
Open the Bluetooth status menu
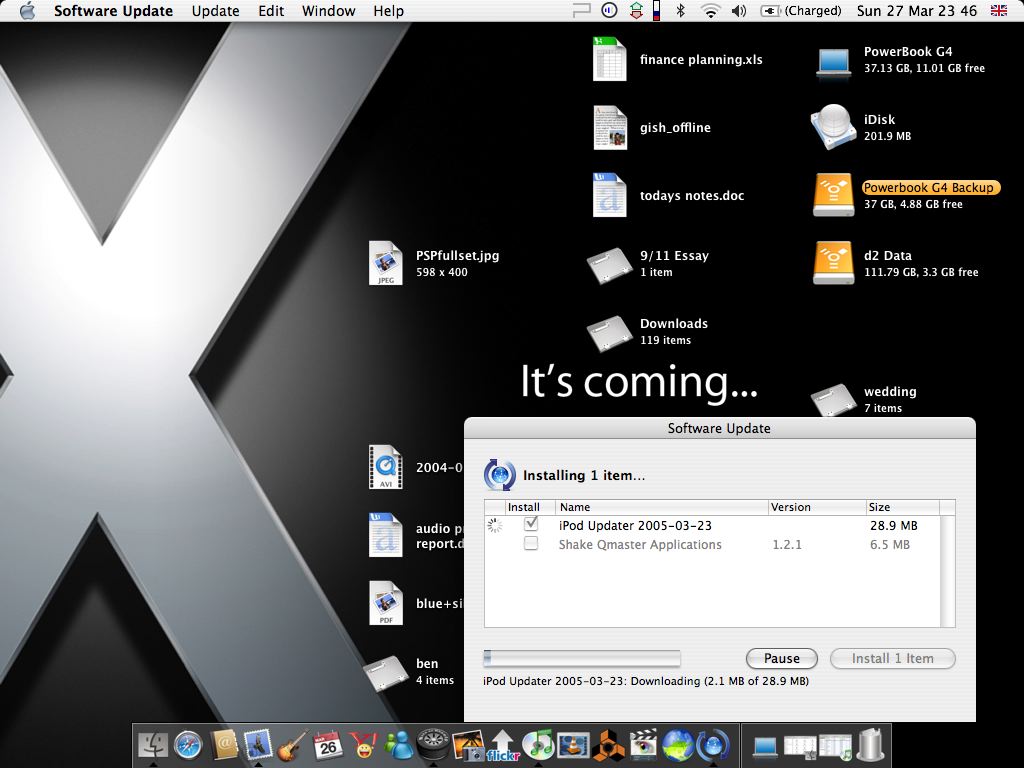click(x=681, y=11)
